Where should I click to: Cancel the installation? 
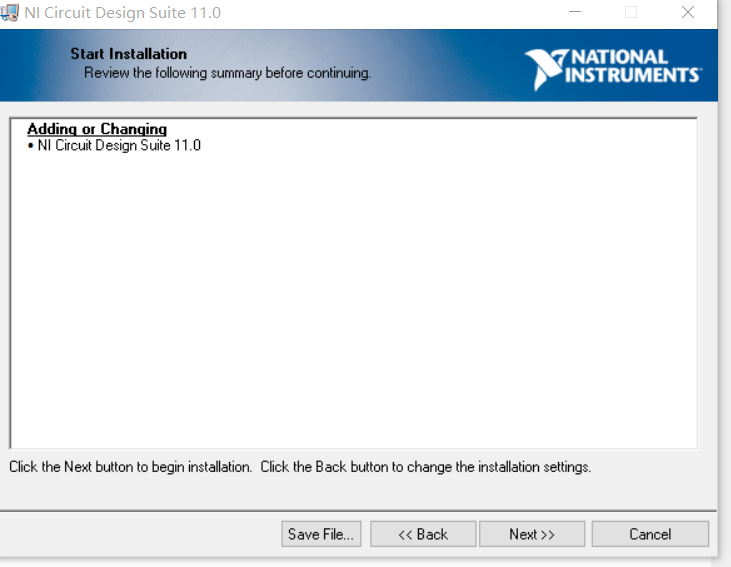click(650, 534)
